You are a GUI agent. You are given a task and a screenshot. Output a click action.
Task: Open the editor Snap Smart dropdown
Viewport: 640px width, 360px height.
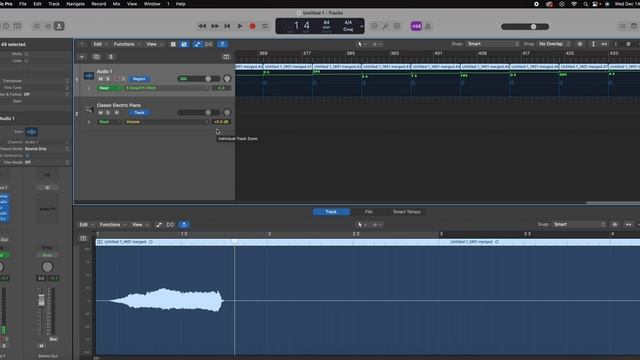(579, 224)
